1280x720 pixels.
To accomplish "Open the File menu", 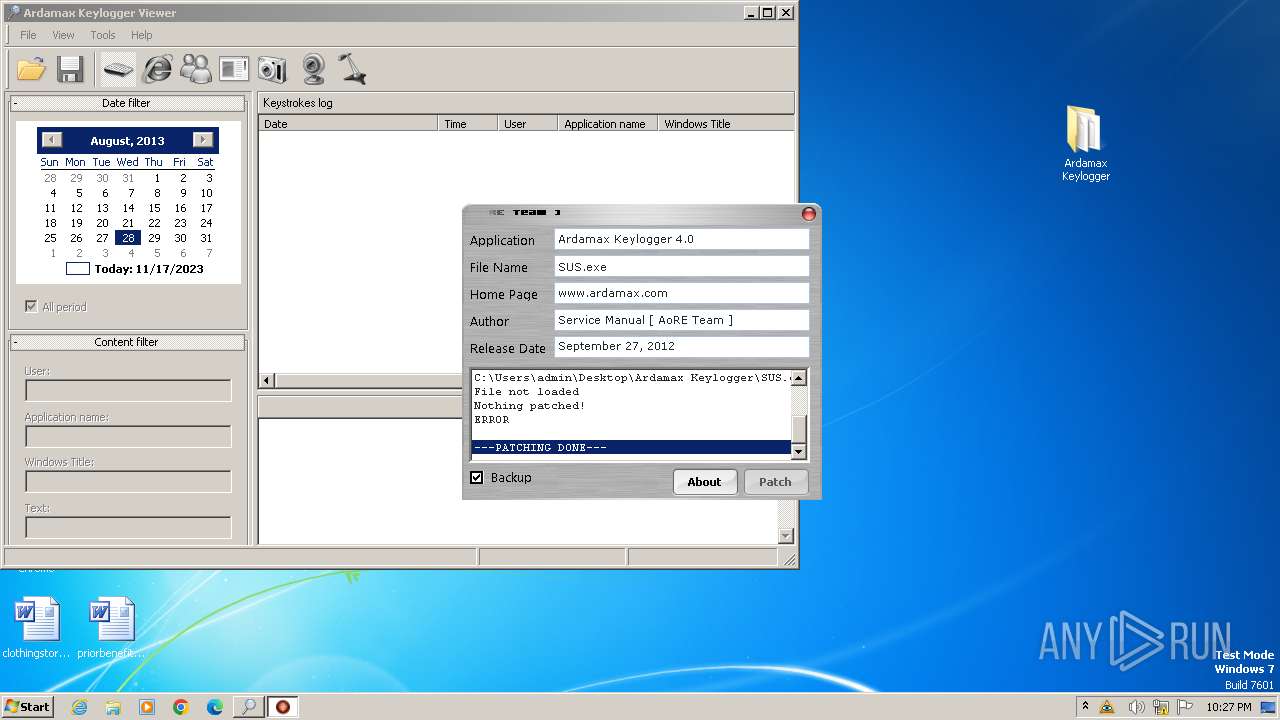I will (x=28, y=35).
